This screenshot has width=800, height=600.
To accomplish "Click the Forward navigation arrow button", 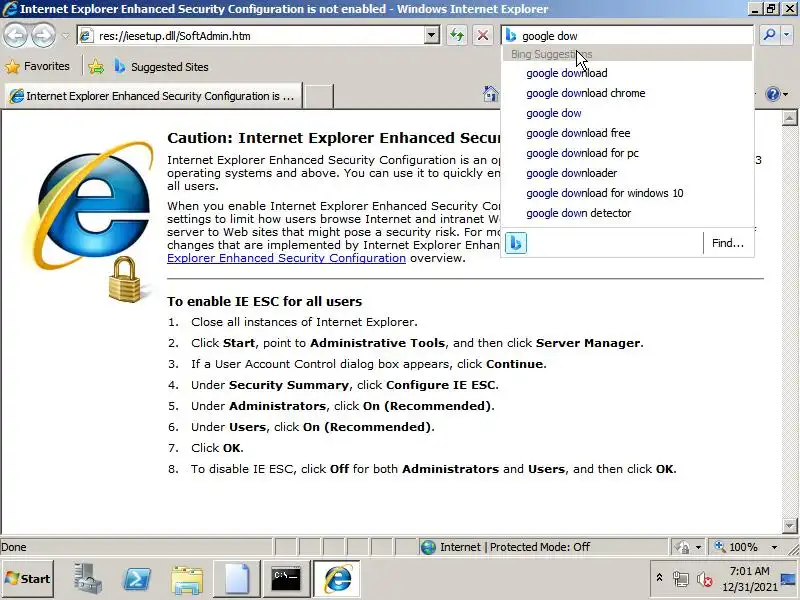I will tap(44, 35).
